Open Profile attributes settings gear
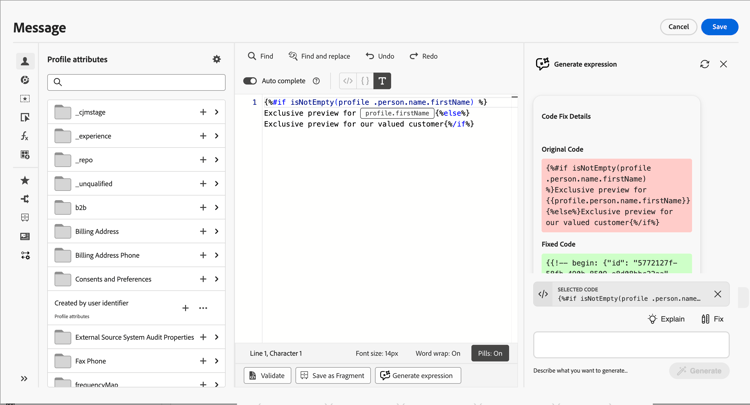750x405 pixels. (217, 59)
